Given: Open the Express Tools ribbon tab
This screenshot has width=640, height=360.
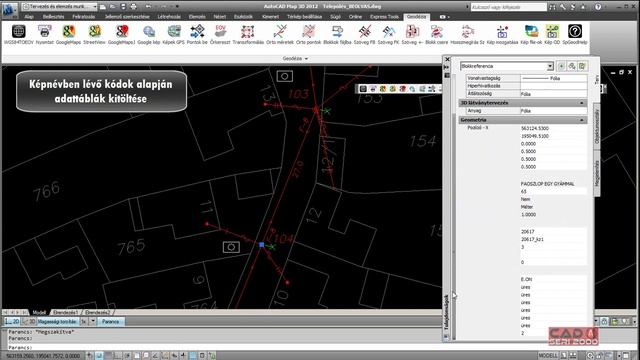Looking at the screenshot, I should tap(384, 17).
